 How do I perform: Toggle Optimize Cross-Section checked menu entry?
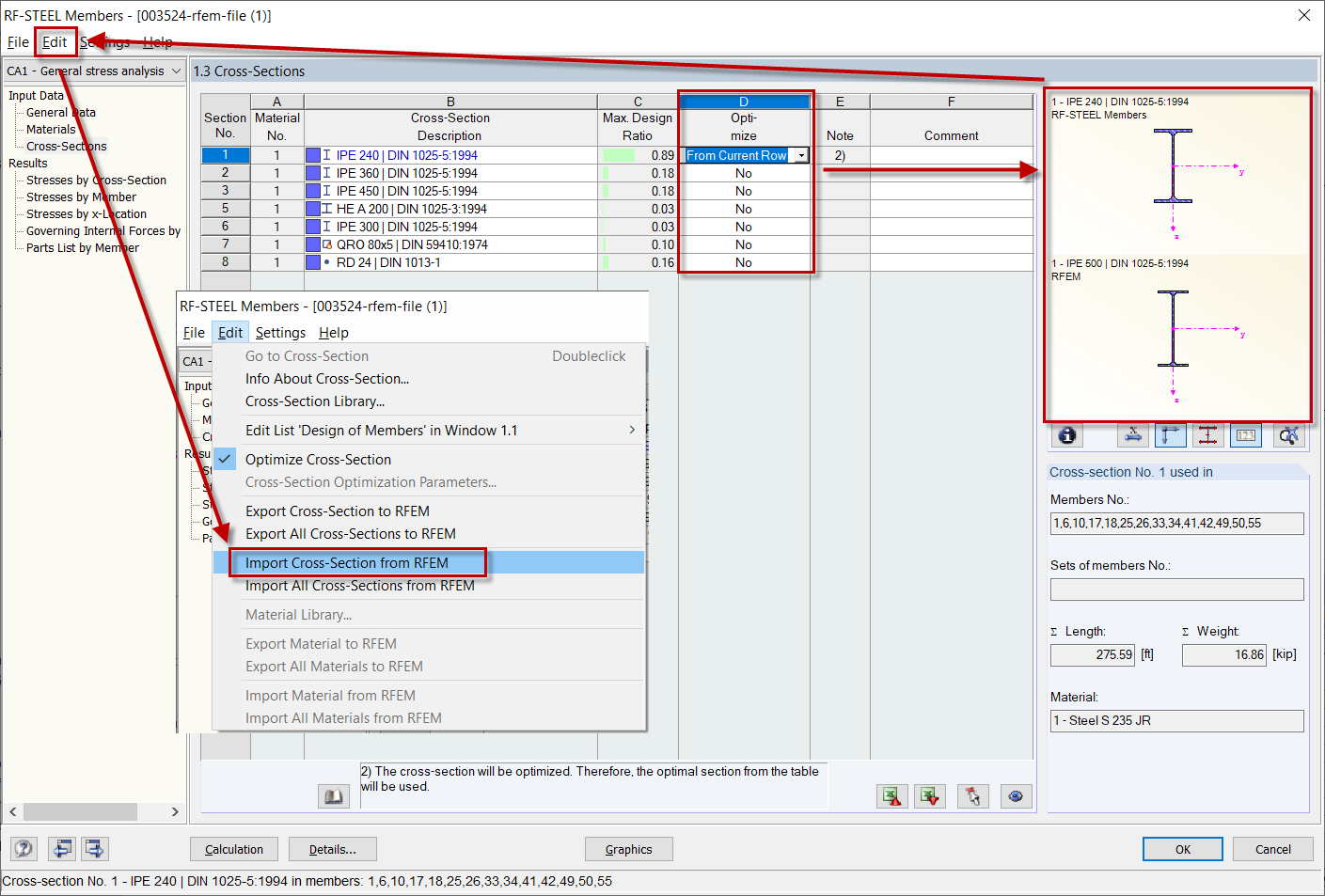click(318, 460)
